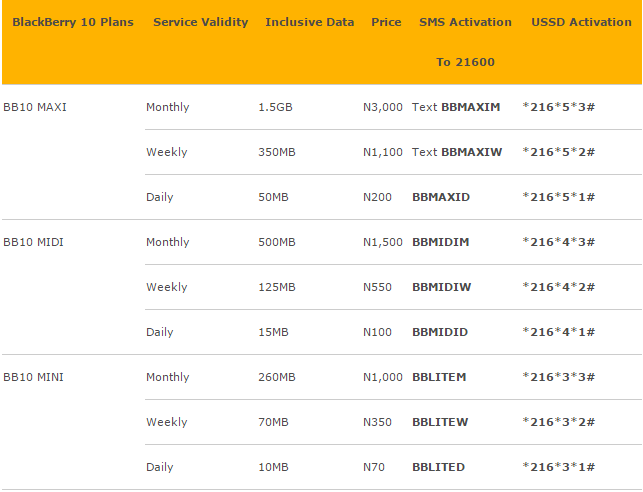Select the 'BB10 MINI' plan name
This screenshot has width=643, height=492.
coord(33,377)
